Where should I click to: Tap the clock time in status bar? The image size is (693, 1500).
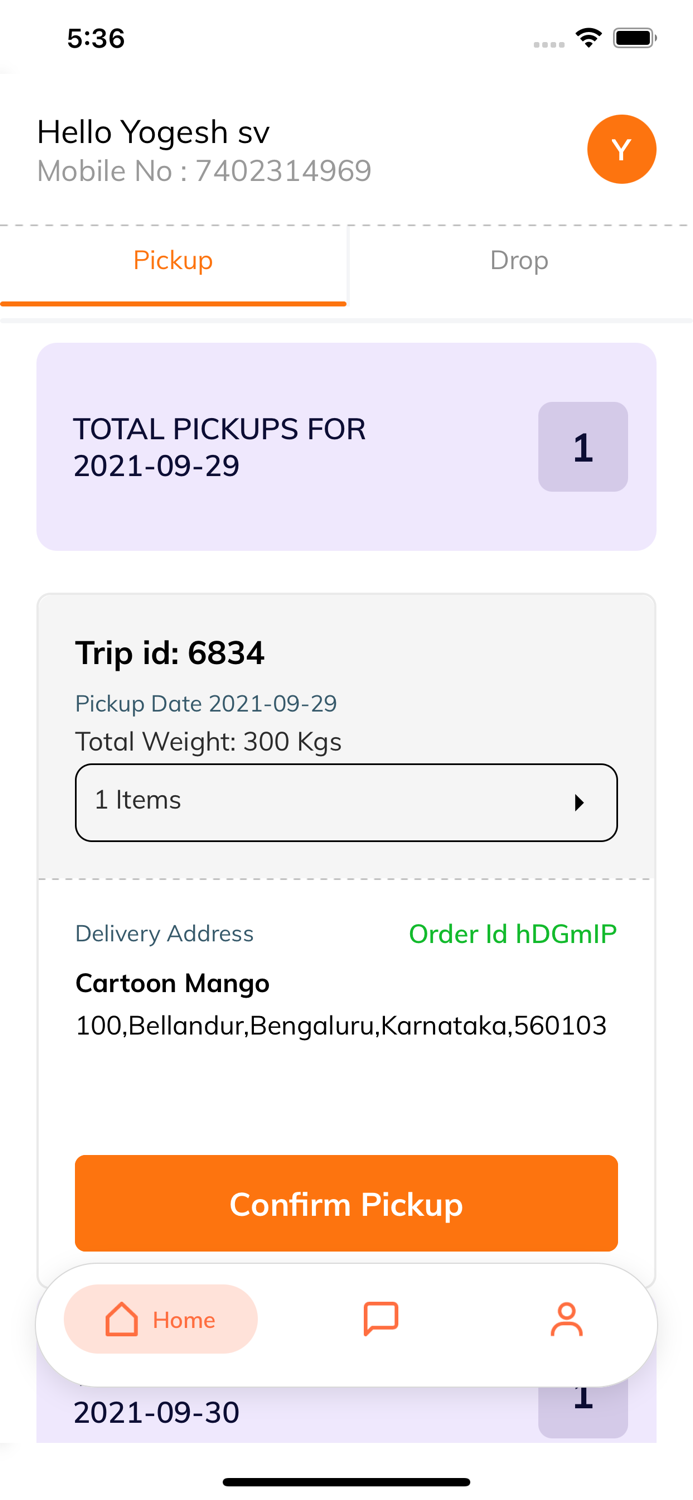coord(96,38)
